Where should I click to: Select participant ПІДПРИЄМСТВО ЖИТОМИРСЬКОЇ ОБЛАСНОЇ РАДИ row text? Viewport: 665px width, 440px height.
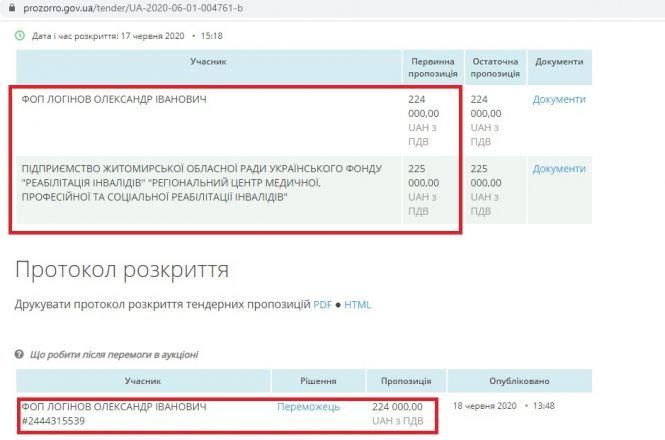tap(202, 183)
